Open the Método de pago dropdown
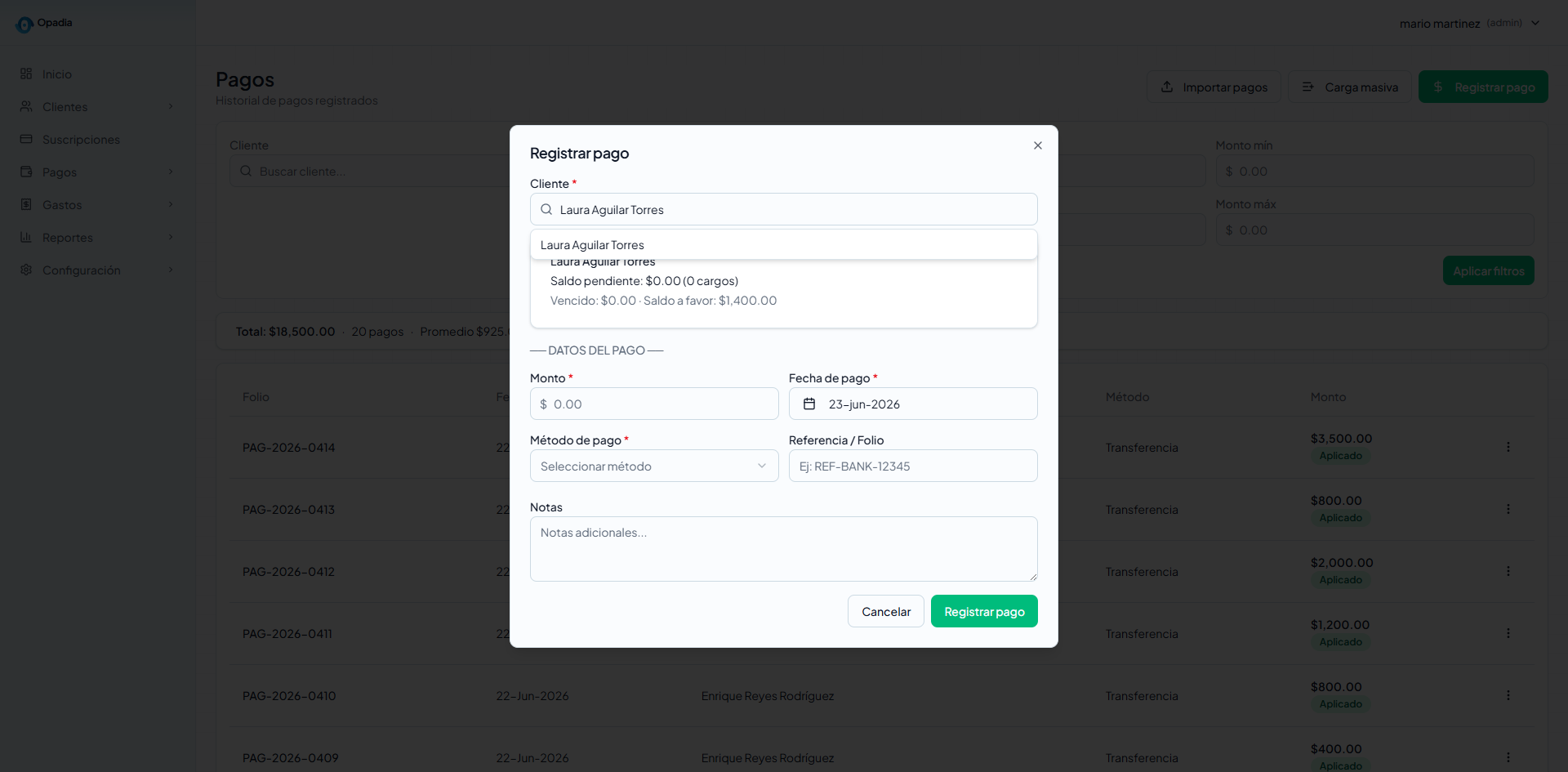 pyautogui.click(x=654, y=466)
